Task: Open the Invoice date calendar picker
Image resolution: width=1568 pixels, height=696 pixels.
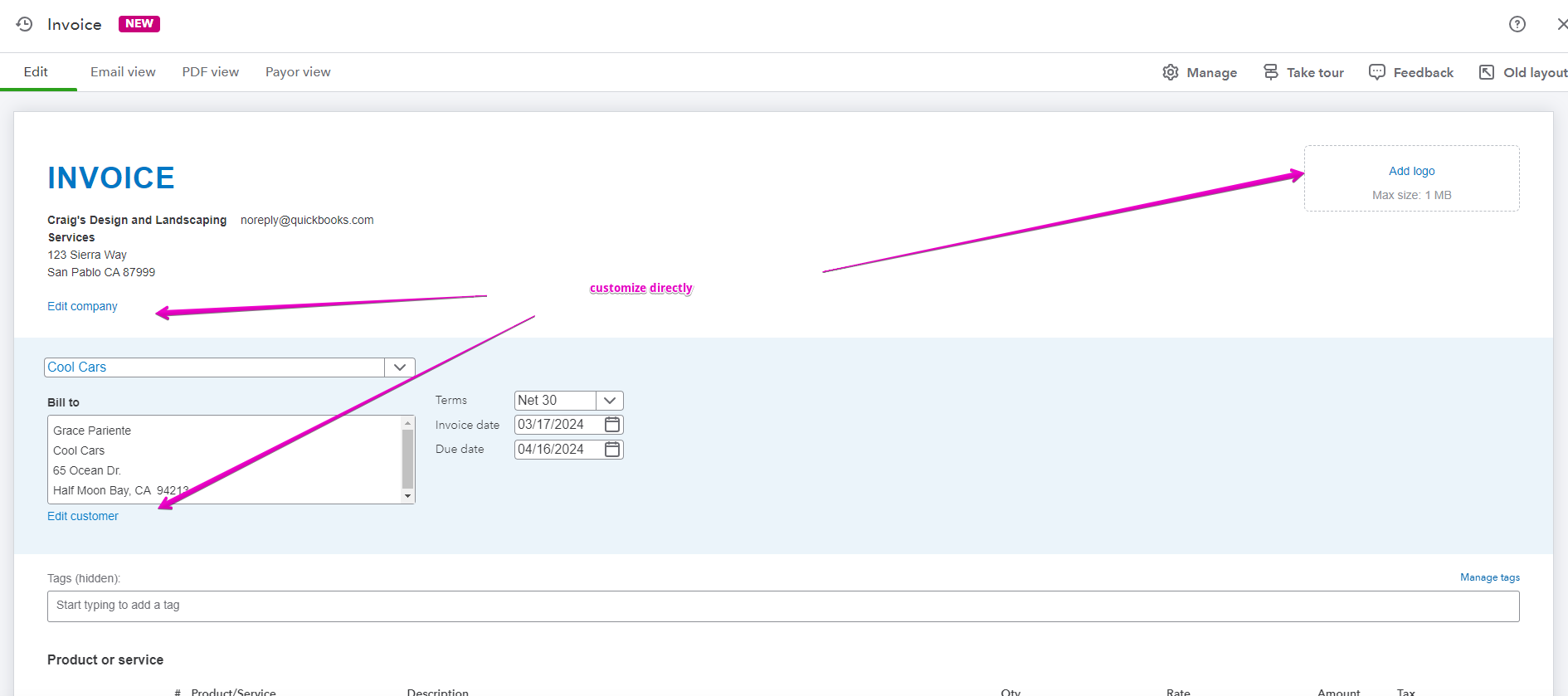Action: [x=612, y=425]
